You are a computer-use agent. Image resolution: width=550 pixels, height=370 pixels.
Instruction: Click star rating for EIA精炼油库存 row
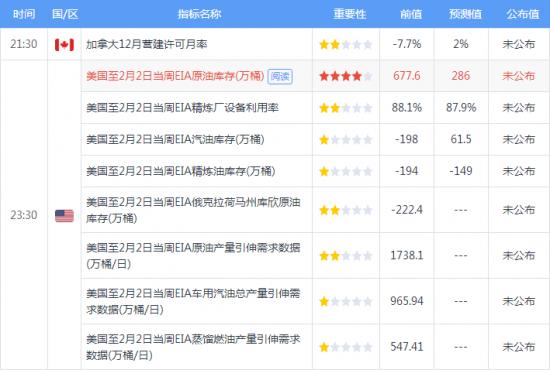(346, 171)
